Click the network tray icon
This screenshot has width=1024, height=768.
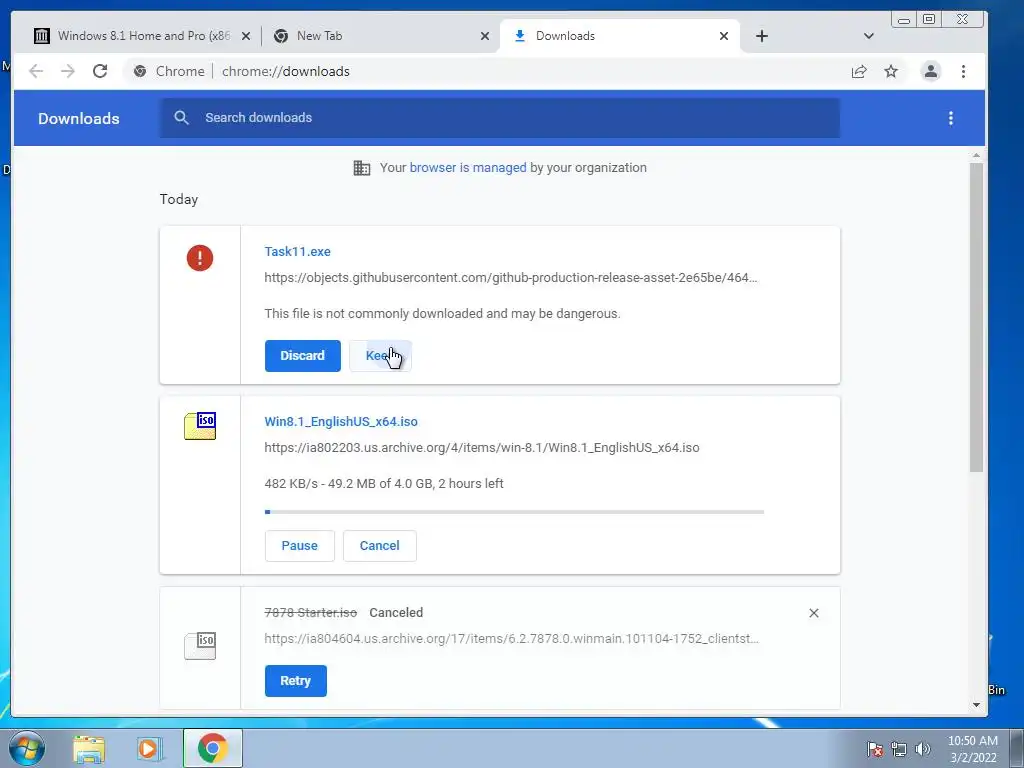click(899, 749)
